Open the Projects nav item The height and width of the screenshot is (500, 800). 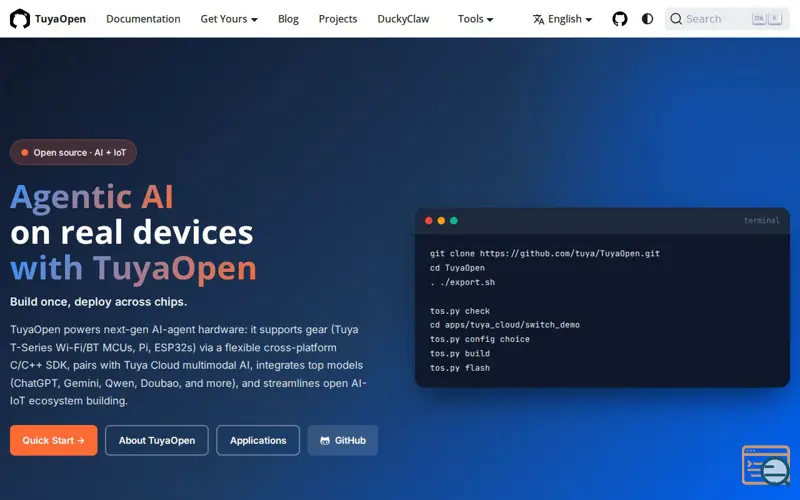[x=338, y=19]
